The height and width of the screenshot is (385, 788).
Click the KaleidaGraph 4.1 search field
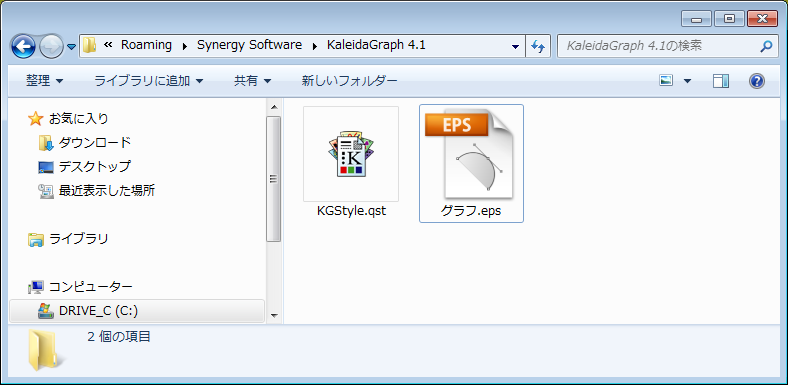pyautogui.click(x=658, y=46)
